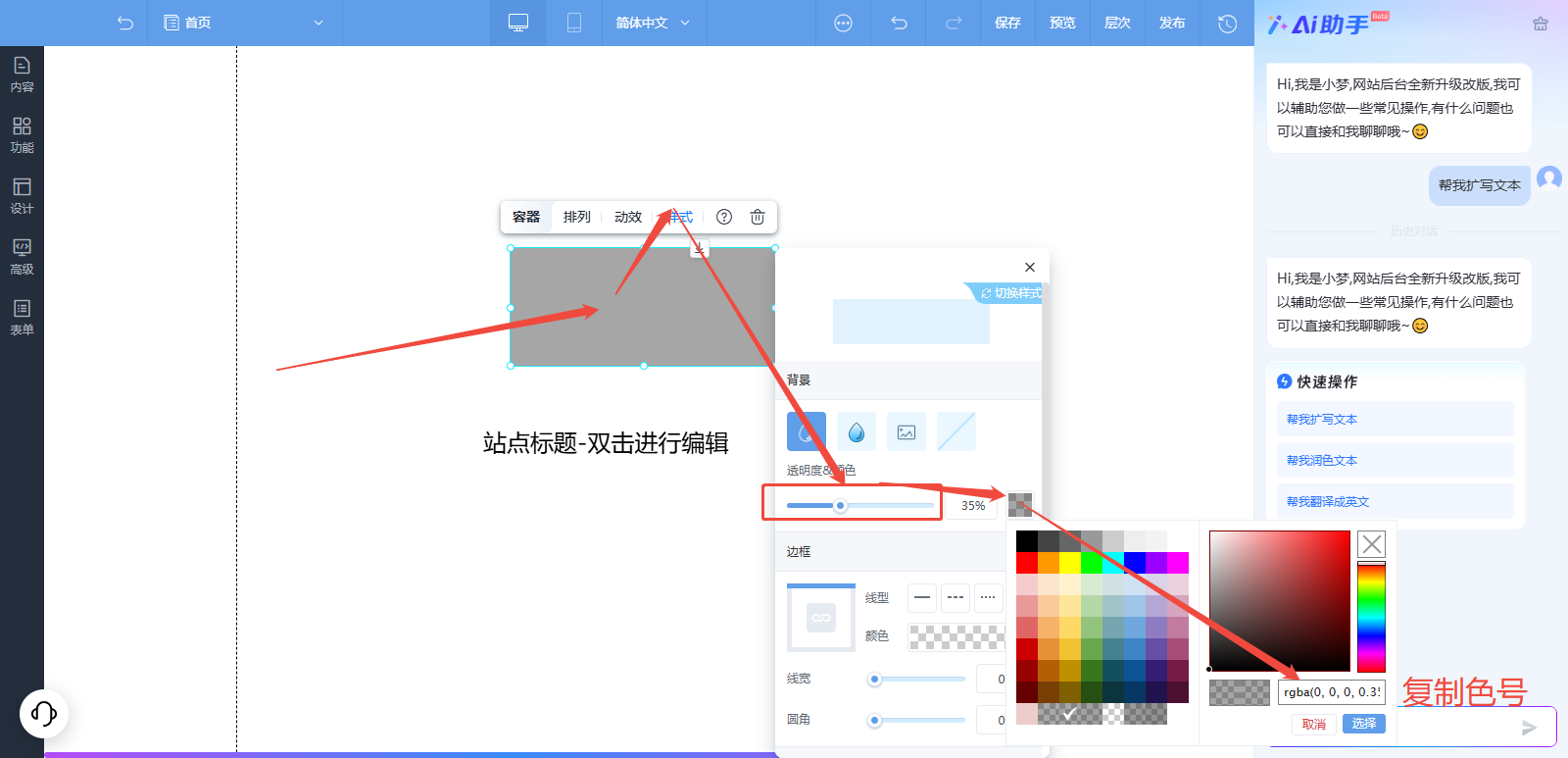Choose solid line border type
This screenshot has width=1568, height=758.
(922, 597)
